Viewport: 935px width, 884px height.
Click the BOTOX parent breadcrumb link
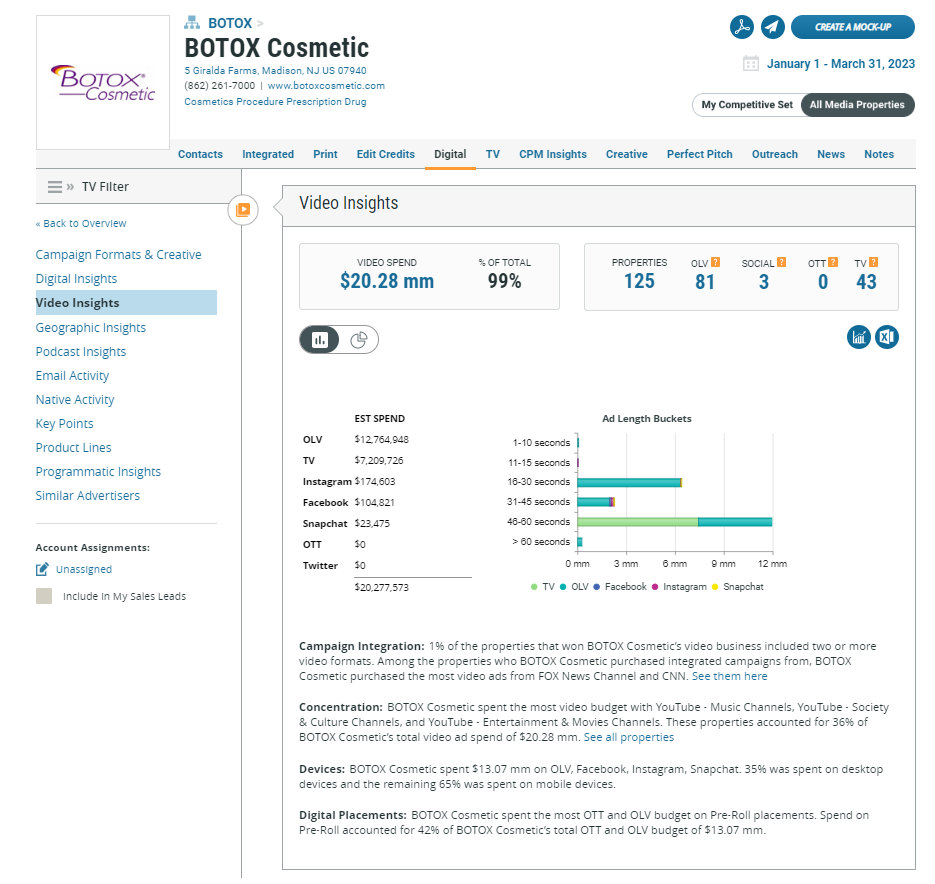coord(230,23)
